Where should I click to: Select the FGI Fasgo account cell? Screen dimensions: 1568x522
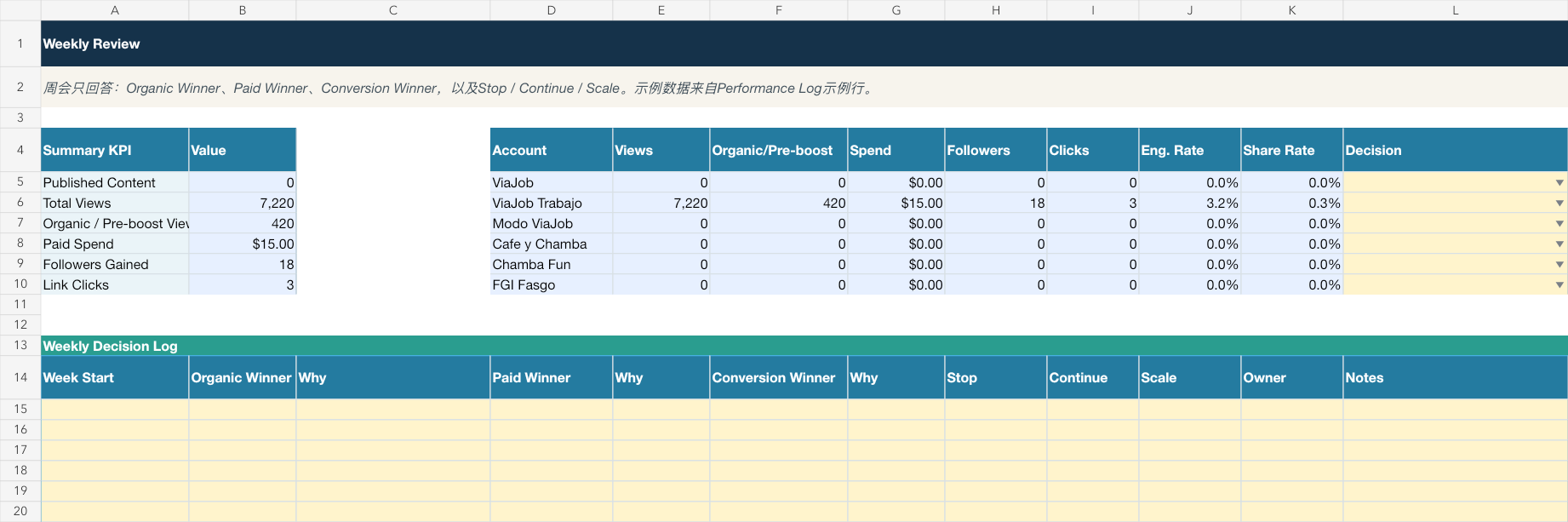pos(552,284)
